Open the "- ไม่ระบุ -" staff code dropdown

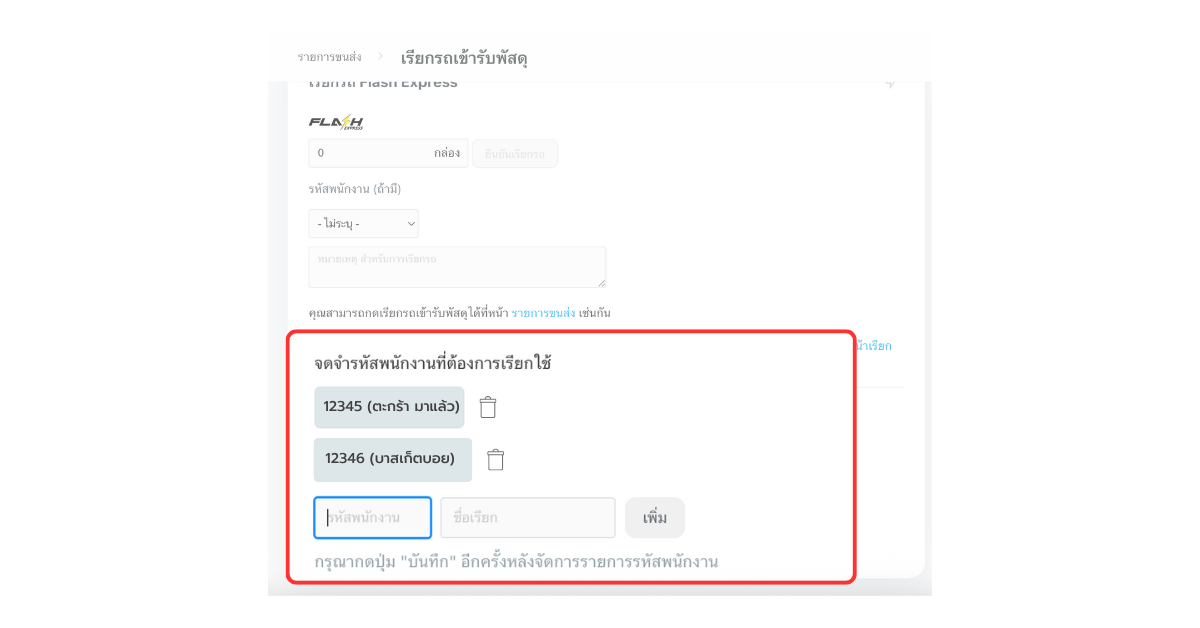(x=364, y=224)
